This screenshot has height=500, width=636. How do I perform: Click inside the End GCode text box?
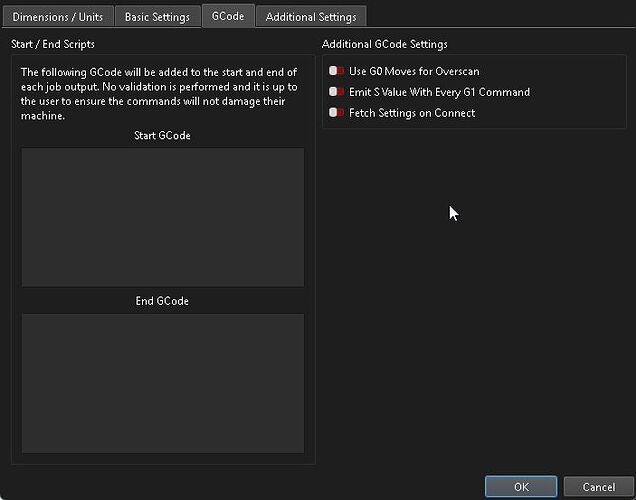pyautogui.click(x=163, y=383)
